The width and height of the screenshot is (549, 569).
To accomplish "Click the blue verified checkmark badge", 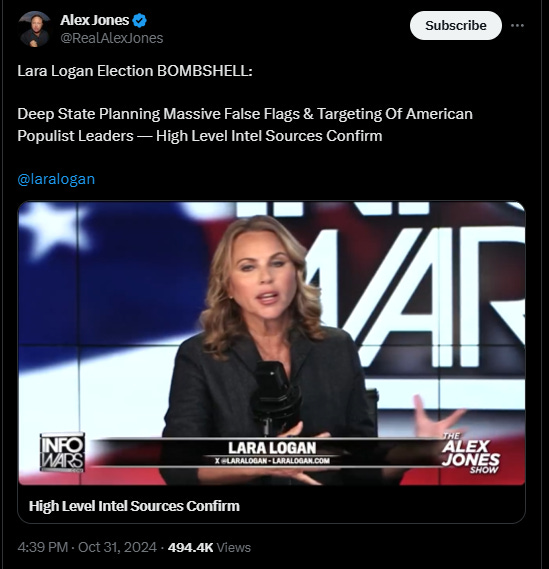I will 139,20.
